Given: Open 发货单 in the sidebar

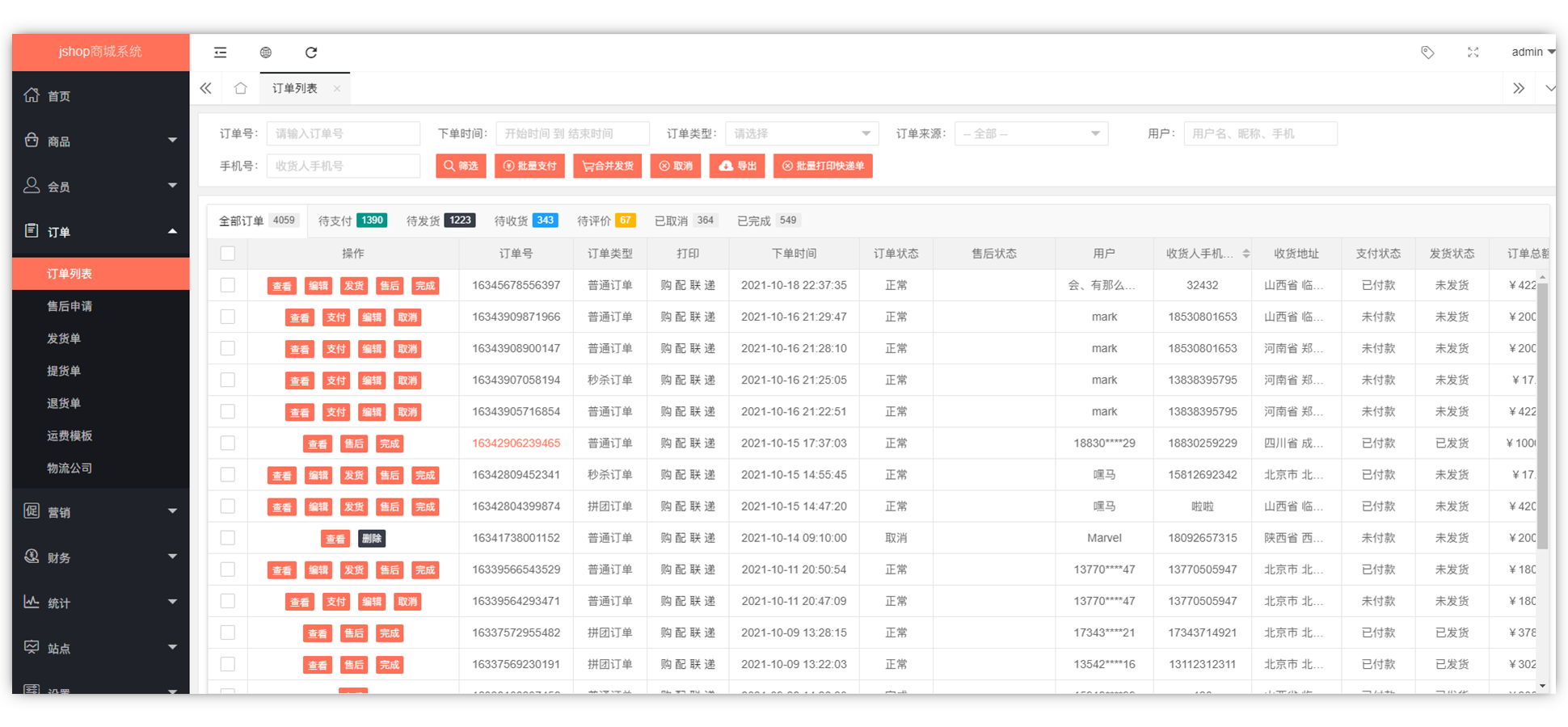Looking at the screenshot, I should tap(101, 338).
